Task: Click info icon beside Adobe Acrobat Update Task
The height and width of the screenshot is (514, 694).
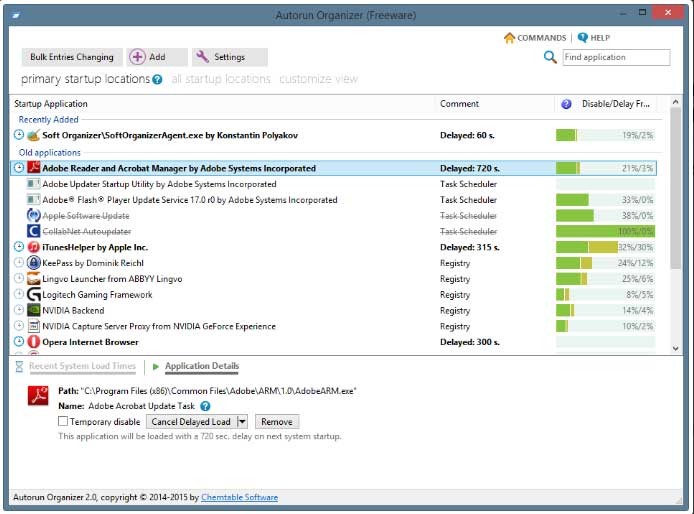Action: coord(205,407)
